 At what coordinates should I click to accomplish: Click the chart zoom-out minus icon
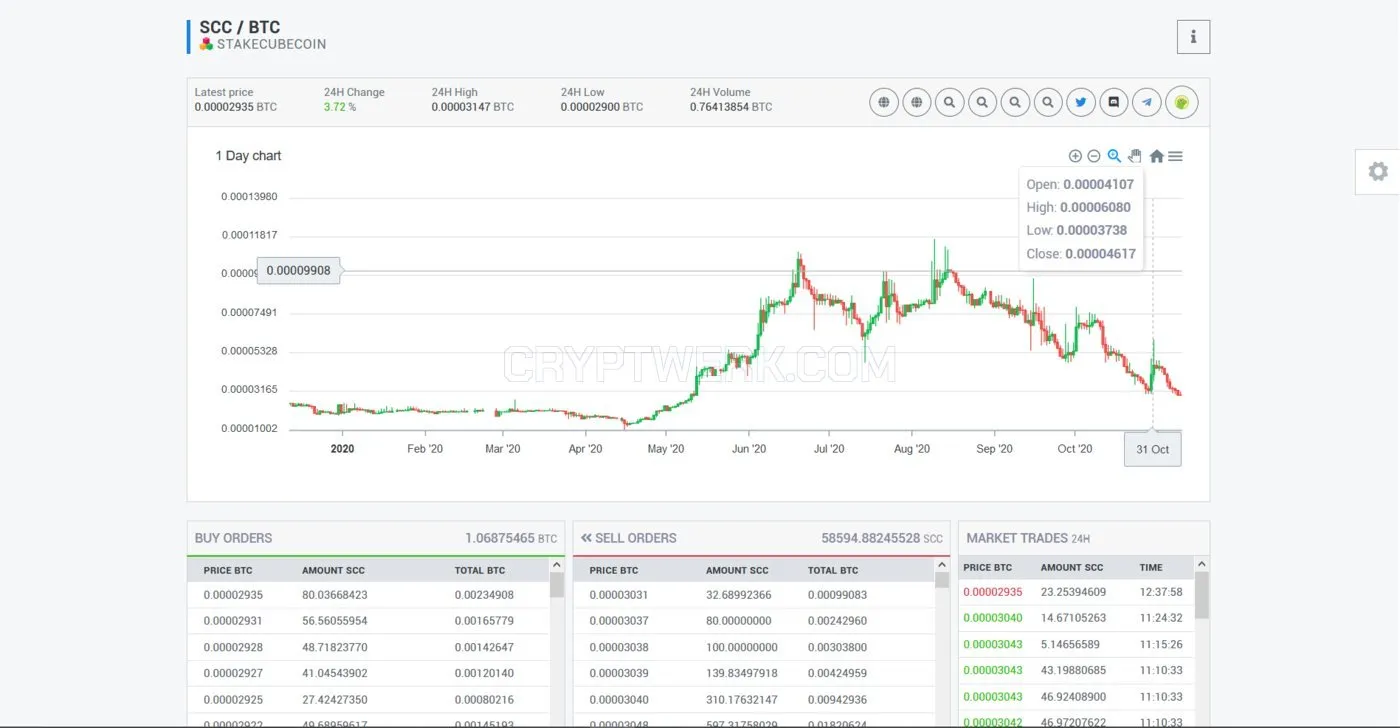(x=1094, y=156)
